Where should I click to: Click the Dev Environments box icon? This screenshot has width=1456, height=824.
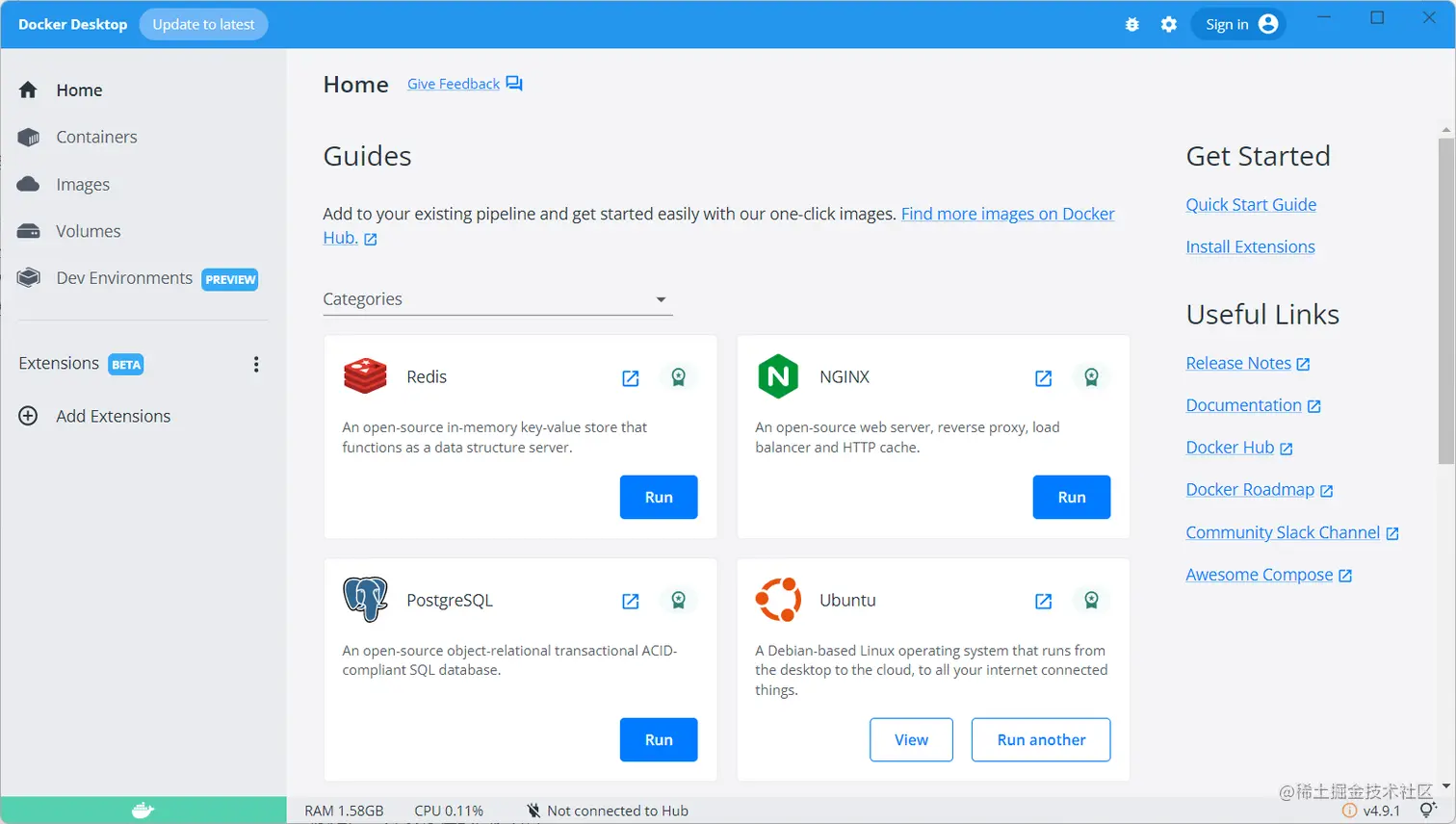pos(29,277)
